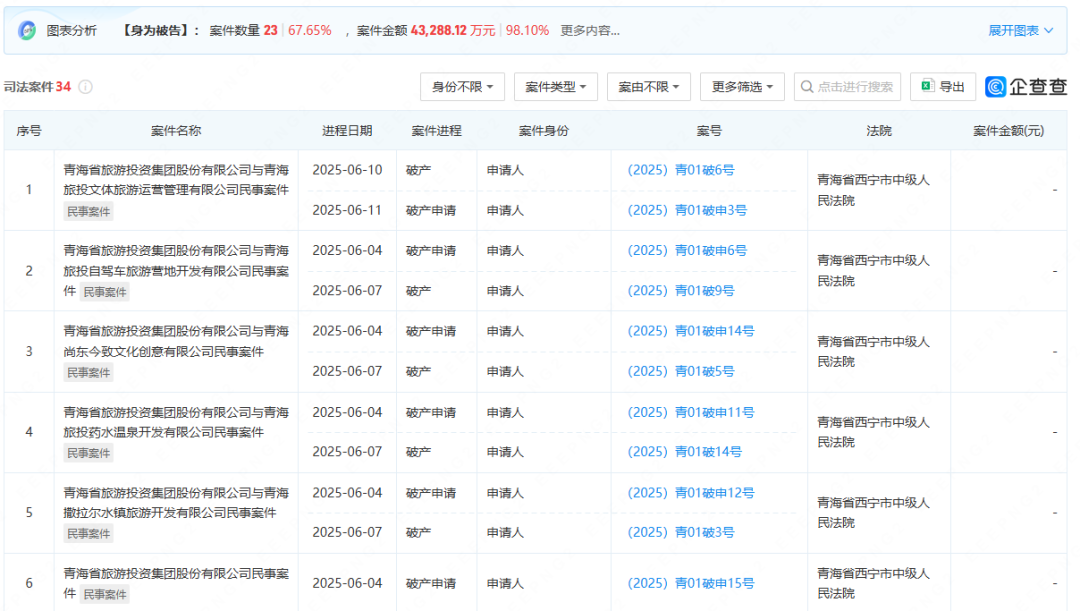The height and width of the screenshot is (611, 1080).
Task: Click the 案件金额(元) column header
Action: click(1008, 131)
